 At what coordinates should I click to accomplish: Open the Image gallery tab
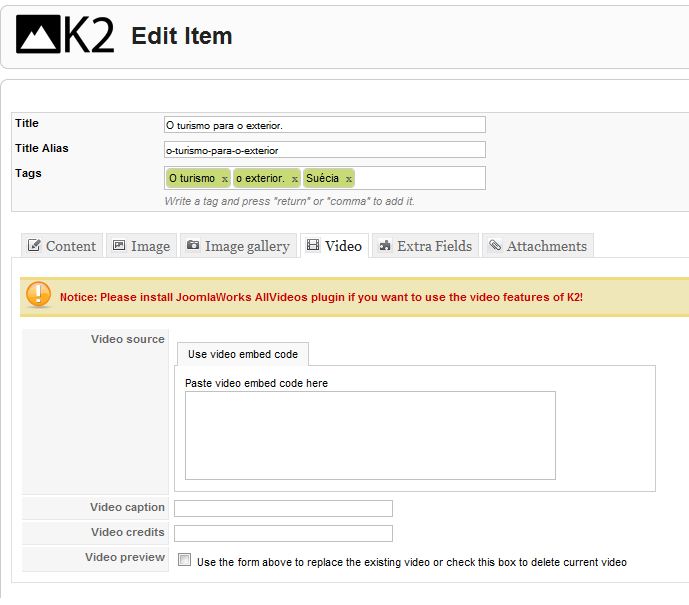tap(239, 246)
